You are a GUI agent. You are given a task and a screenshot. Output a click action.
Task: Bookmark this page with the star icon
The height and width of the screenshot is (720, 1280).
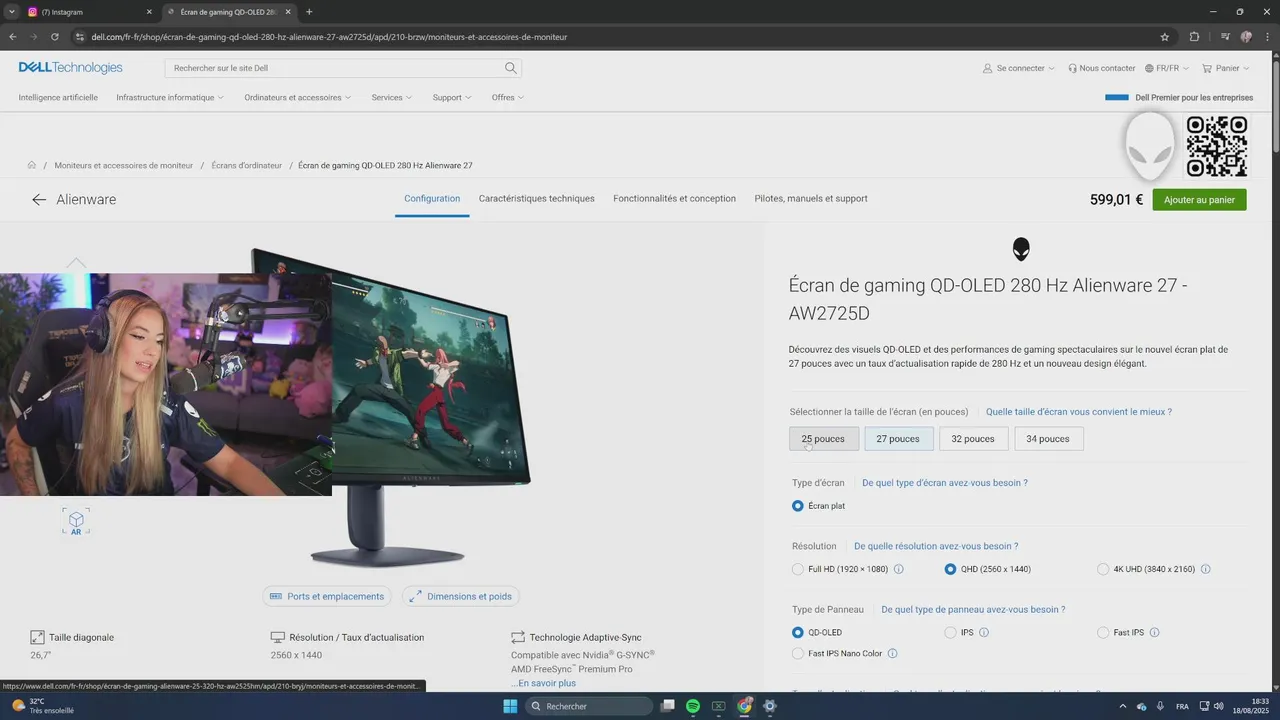coord(1164,37)
